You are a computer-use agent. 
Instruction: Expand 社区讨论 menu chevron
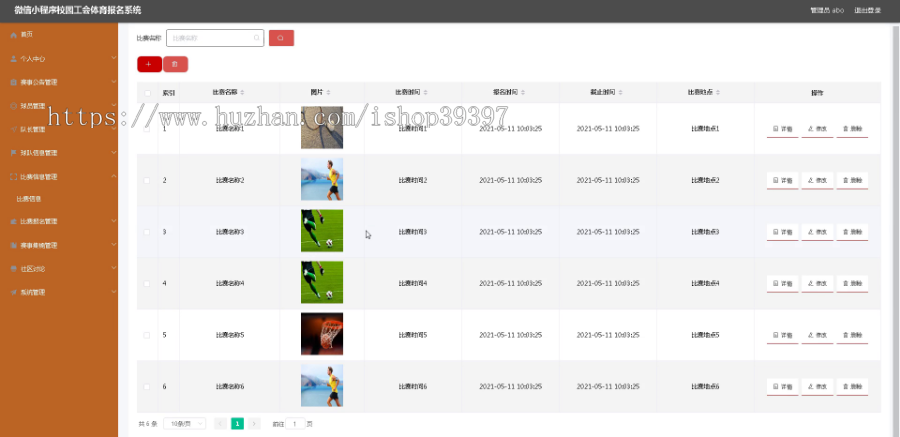click(113, 269)
